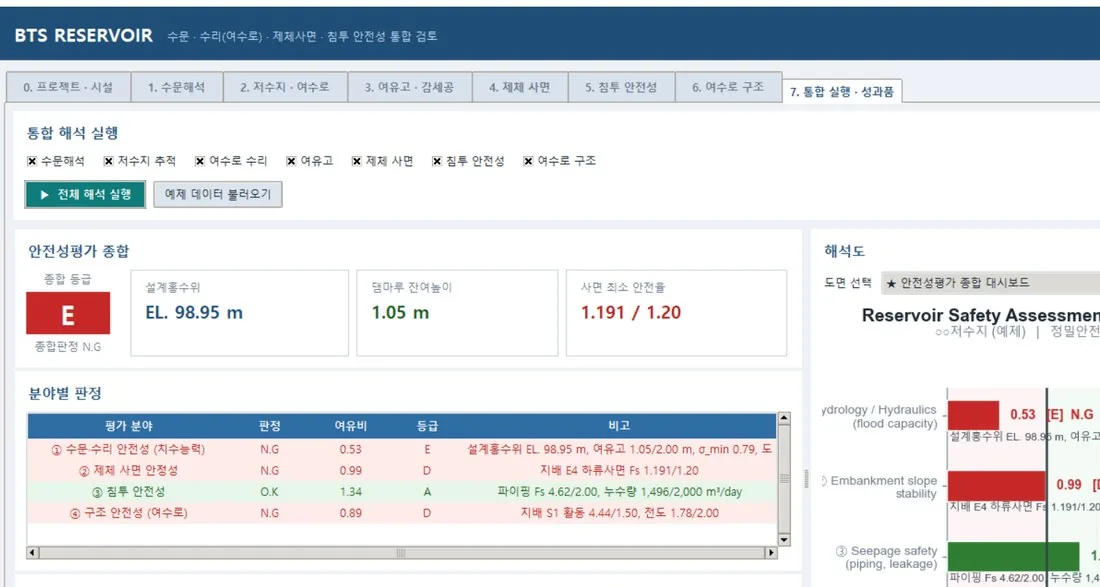Toggle the 여수로 수리 checkbox
The height and width of the screenshot is (587, 1100).
tap(200, 161)
